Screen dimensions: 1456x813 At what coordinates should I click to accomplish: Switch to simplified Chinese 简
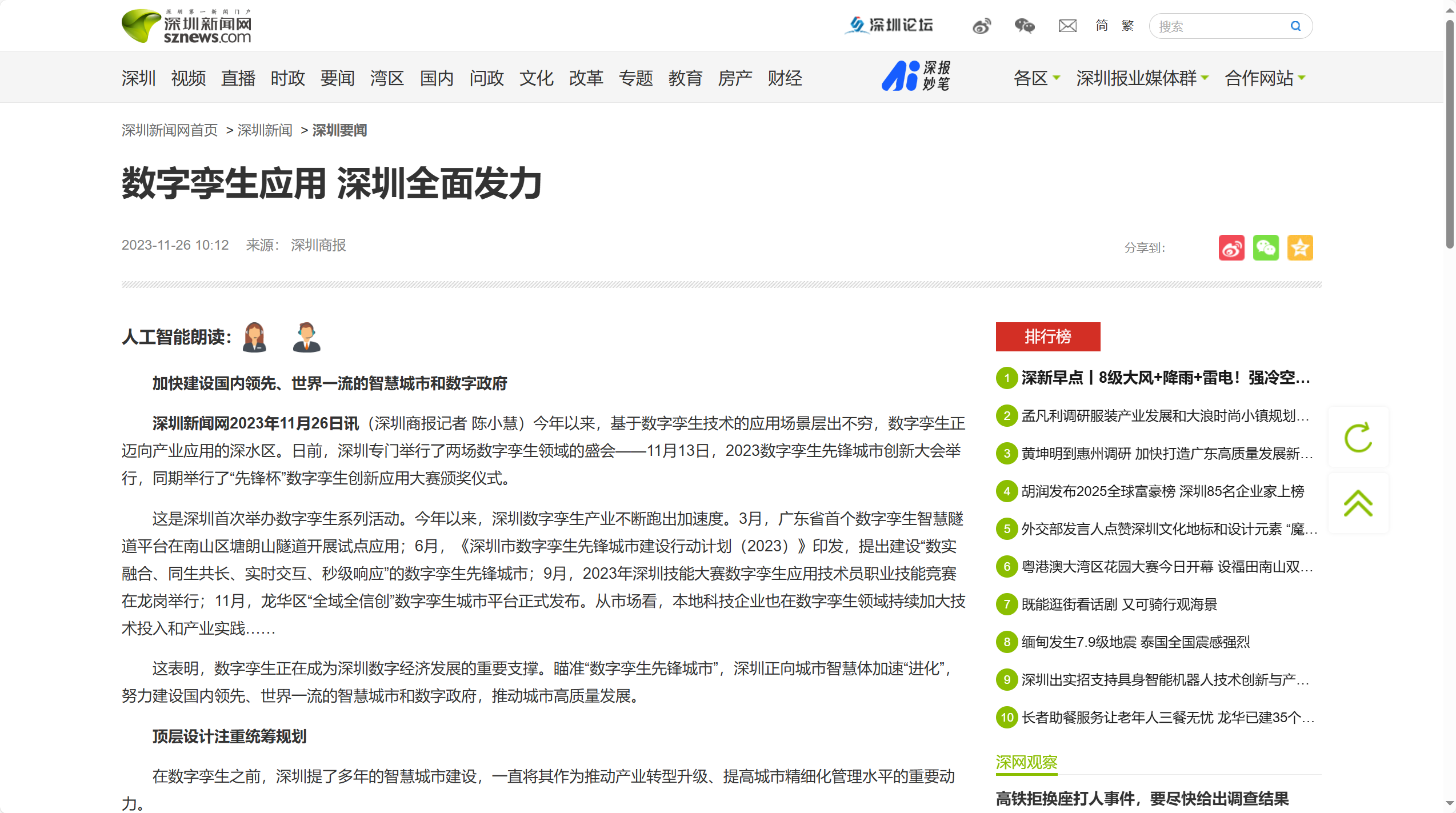point(1102,26)
